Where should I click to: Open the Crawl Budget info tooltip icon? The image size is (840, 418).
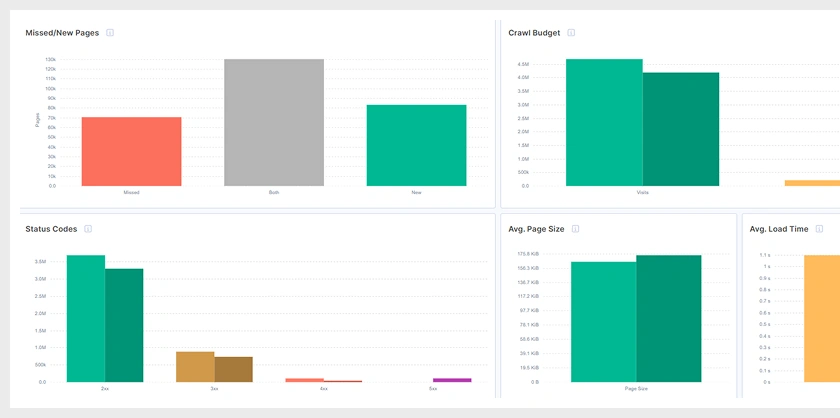pos(571,33)
